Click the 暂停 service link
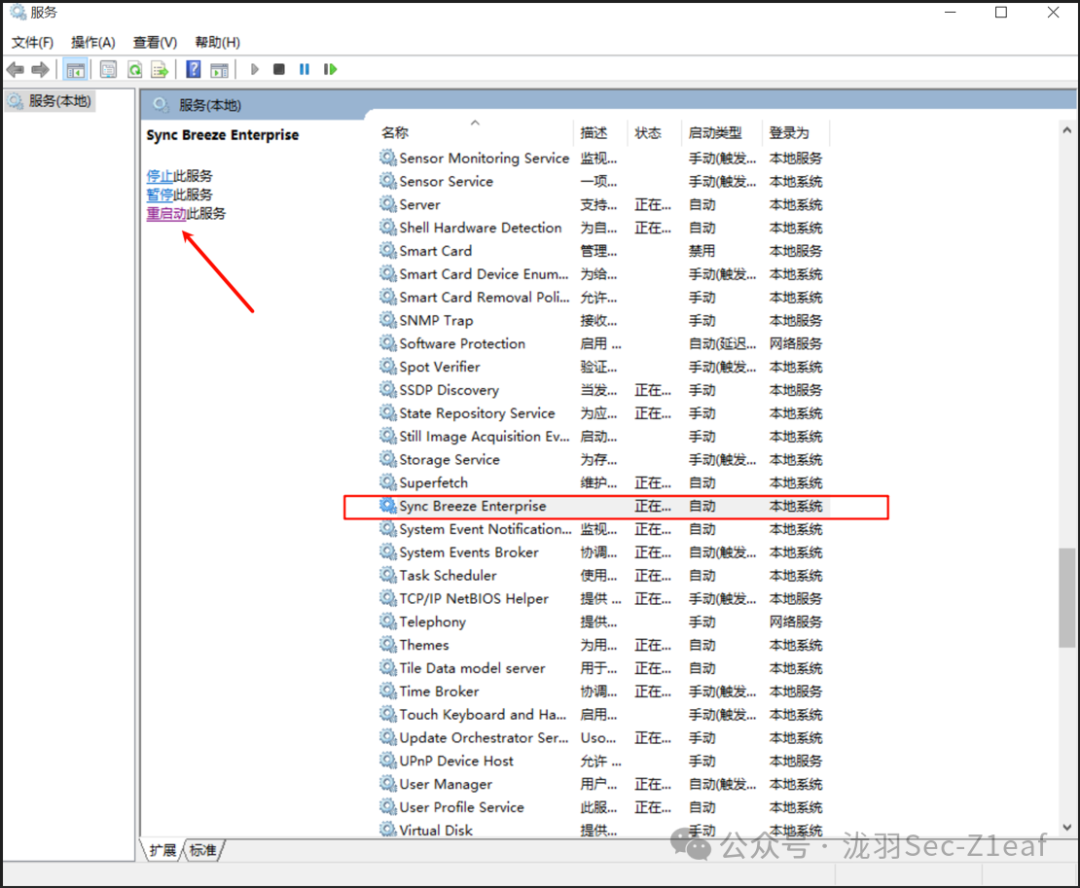 [160, 195]
